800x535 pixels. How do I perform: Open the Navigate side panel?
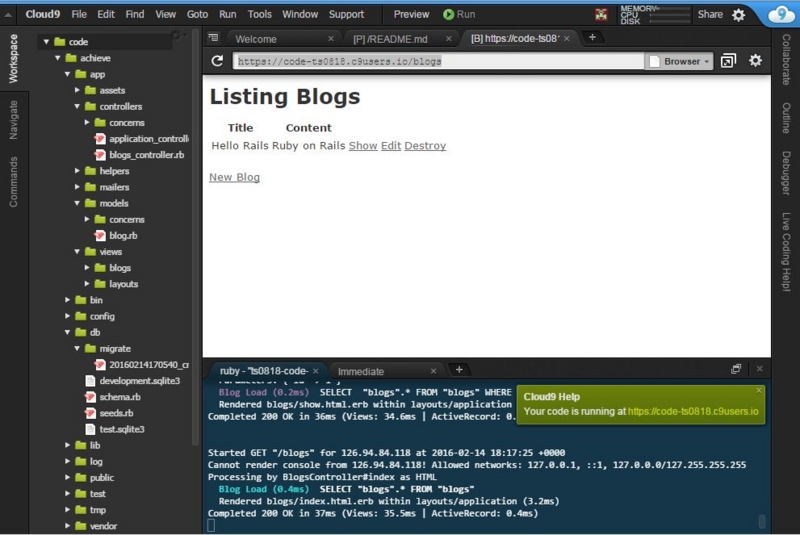coord(13,120)
